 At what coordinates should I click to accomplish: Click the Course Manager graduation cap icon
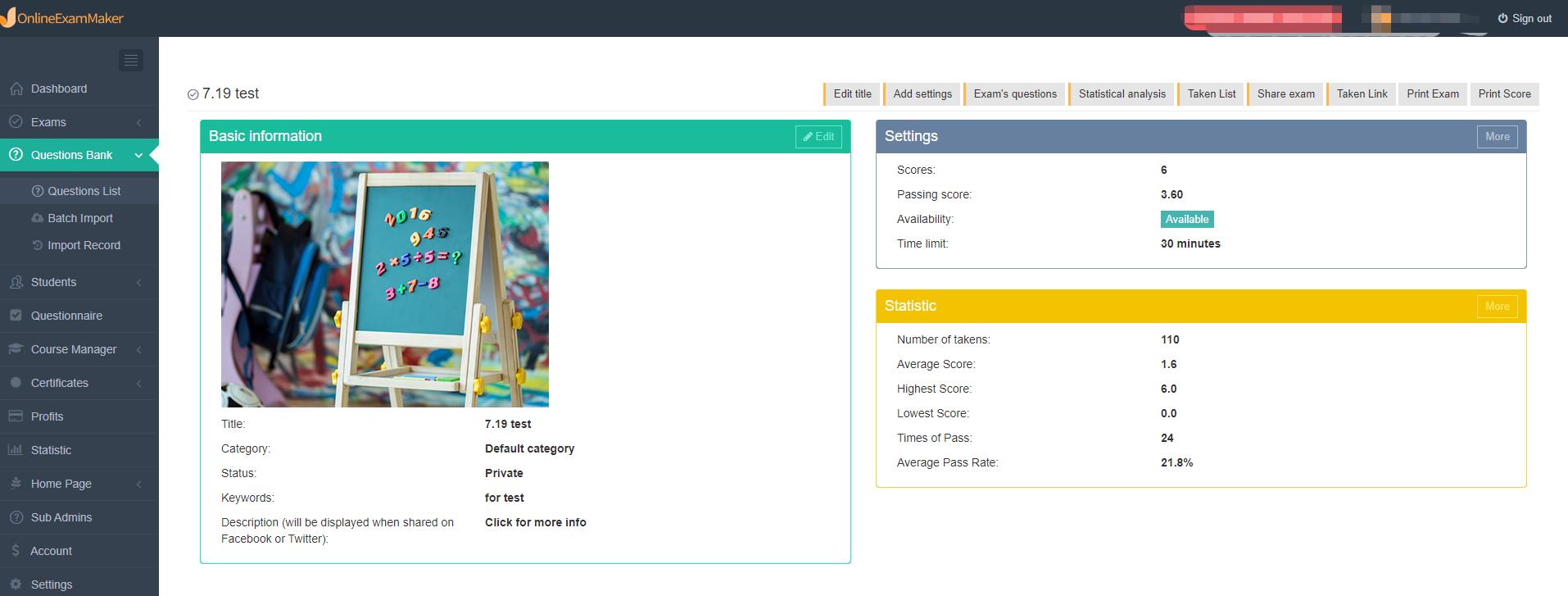[x=16, y=349]
